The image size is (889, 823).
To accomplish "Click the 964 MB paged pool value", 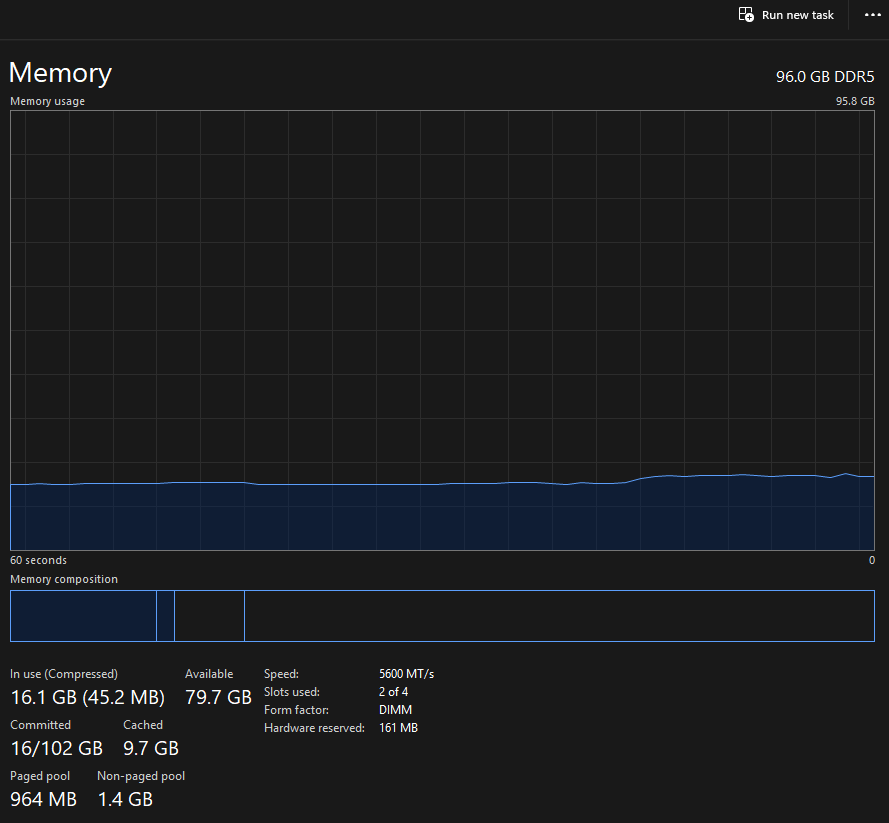I will pos(44,799).
